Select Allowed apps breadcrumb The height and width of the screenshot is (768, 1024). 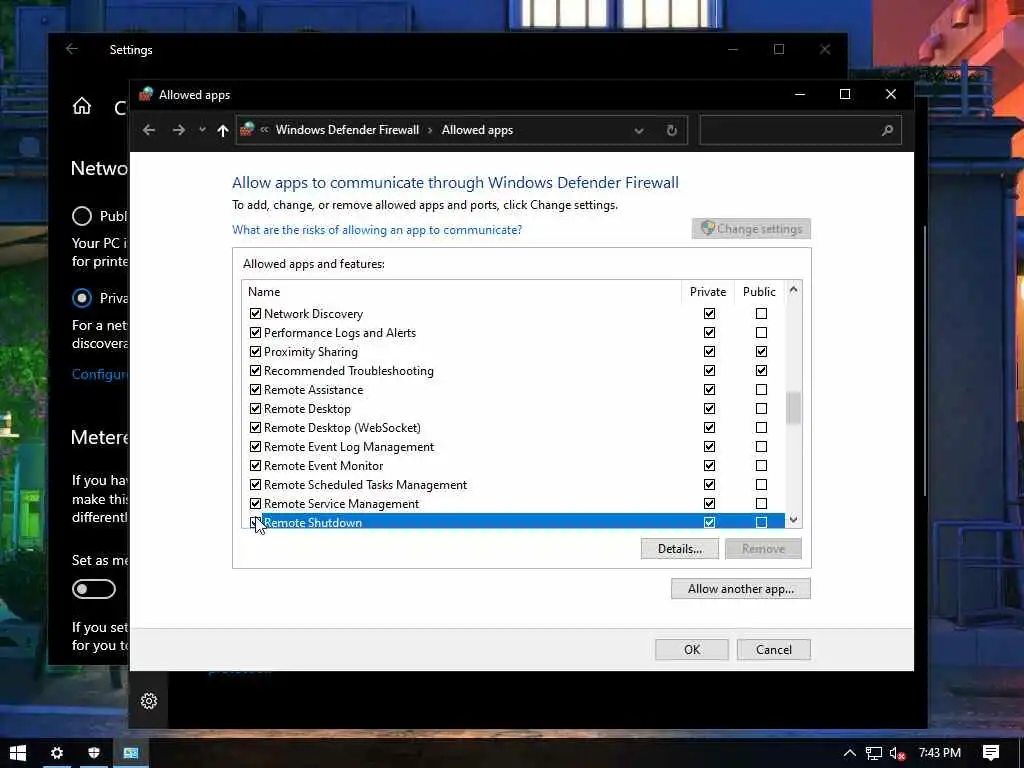477,130
